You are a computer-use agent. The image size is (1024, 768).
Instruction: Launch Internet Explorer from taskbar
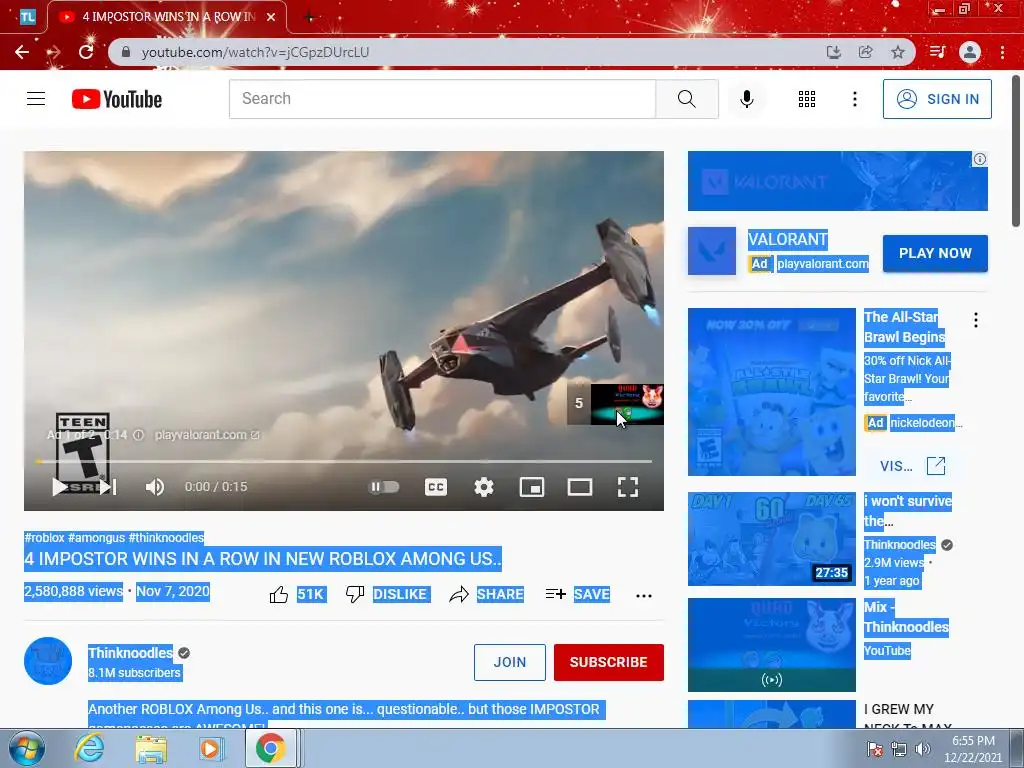click(x=89, y=748)
